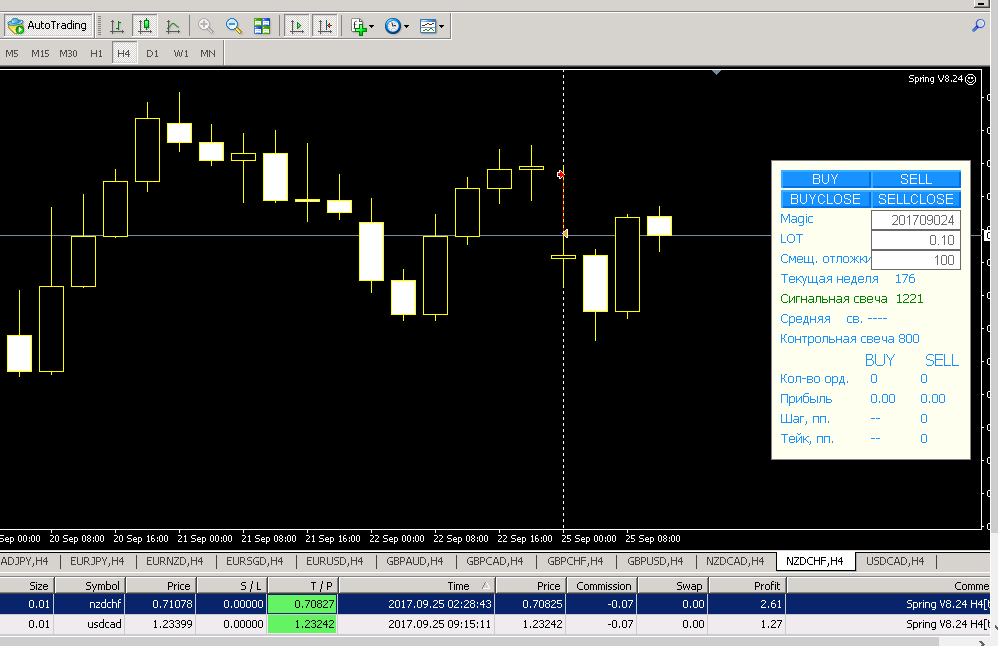Toggle the chart shift icon
Screen dimensions: 998x646
[x=325, y=26]
